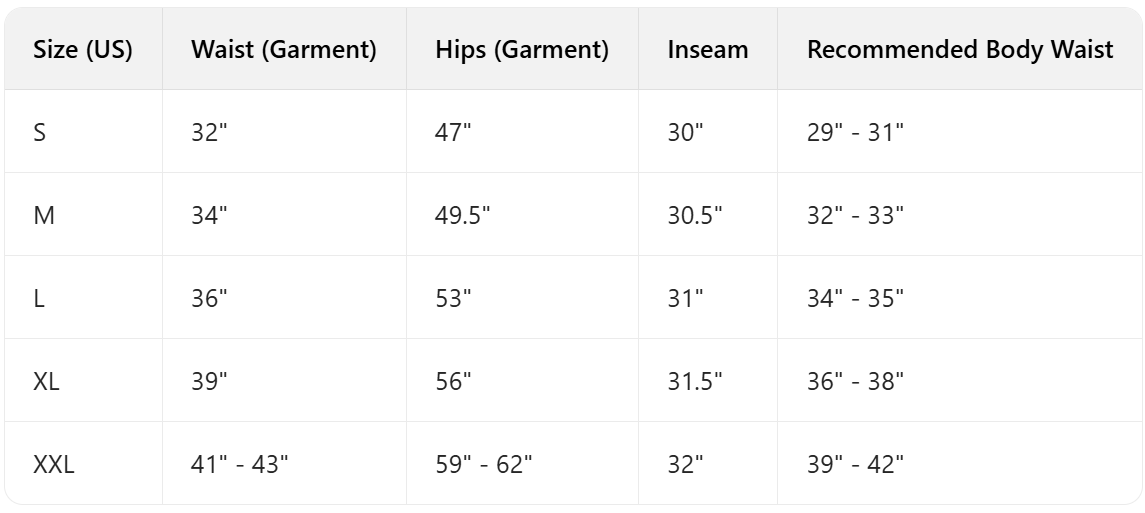Screen dimensions: 1145x513
Task: Select the size M row label
Action: click(x=43, y=215)
